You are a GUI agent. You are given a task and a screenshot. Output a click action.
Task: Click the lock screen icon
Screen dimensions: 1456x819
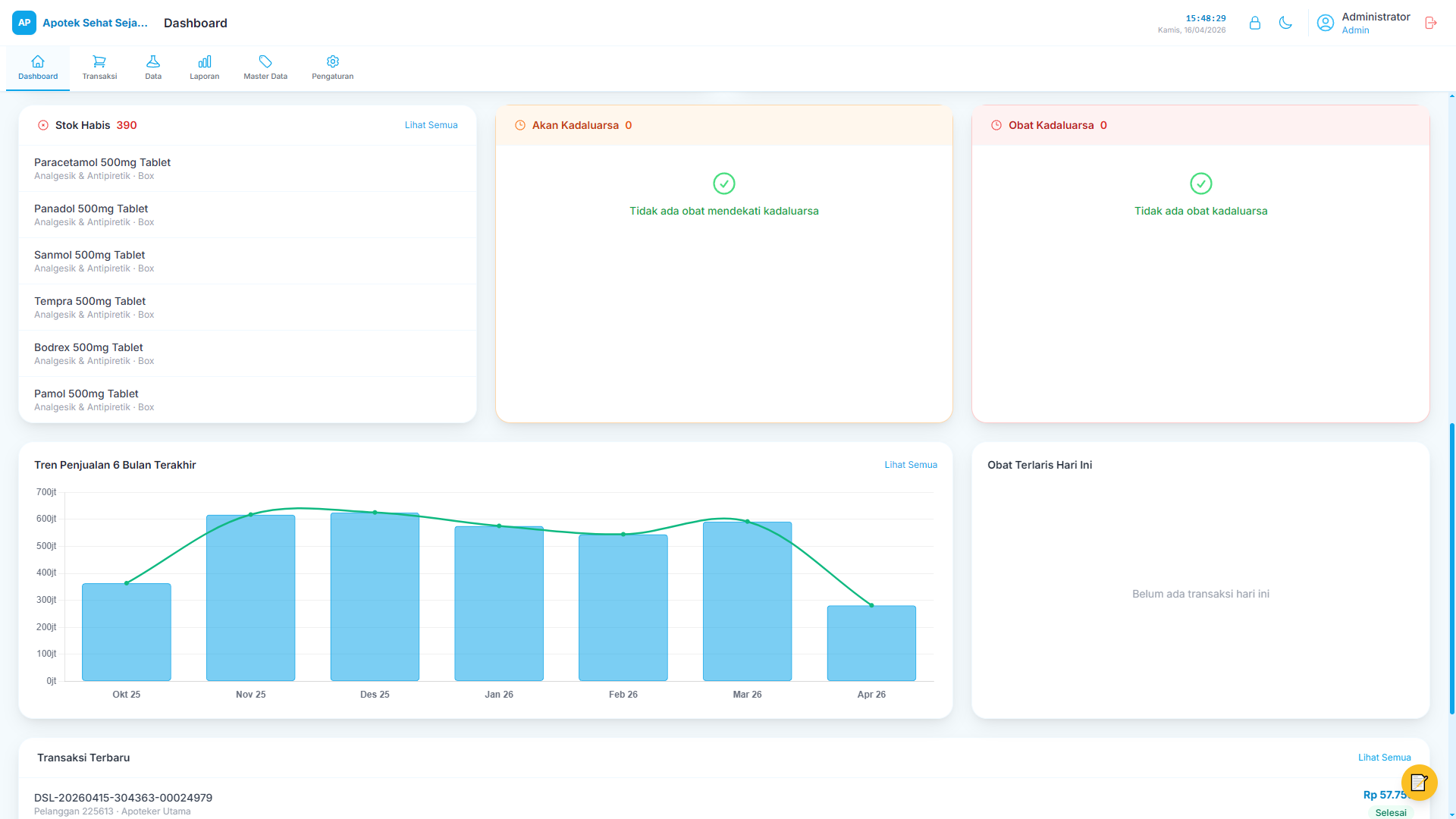click(1254, 23)
